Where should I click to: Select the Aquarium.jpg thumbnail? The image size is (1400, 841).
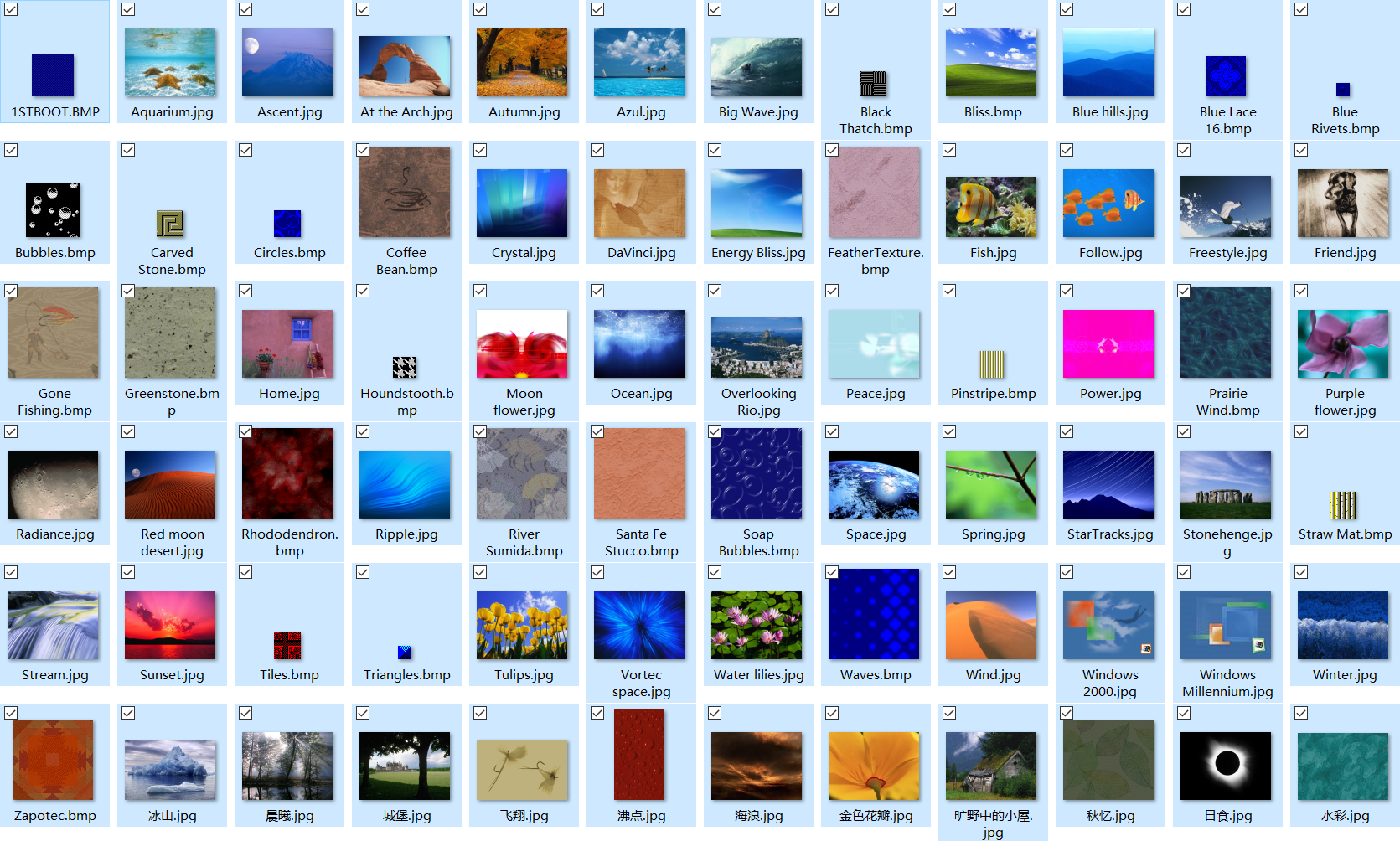[170, 63]
